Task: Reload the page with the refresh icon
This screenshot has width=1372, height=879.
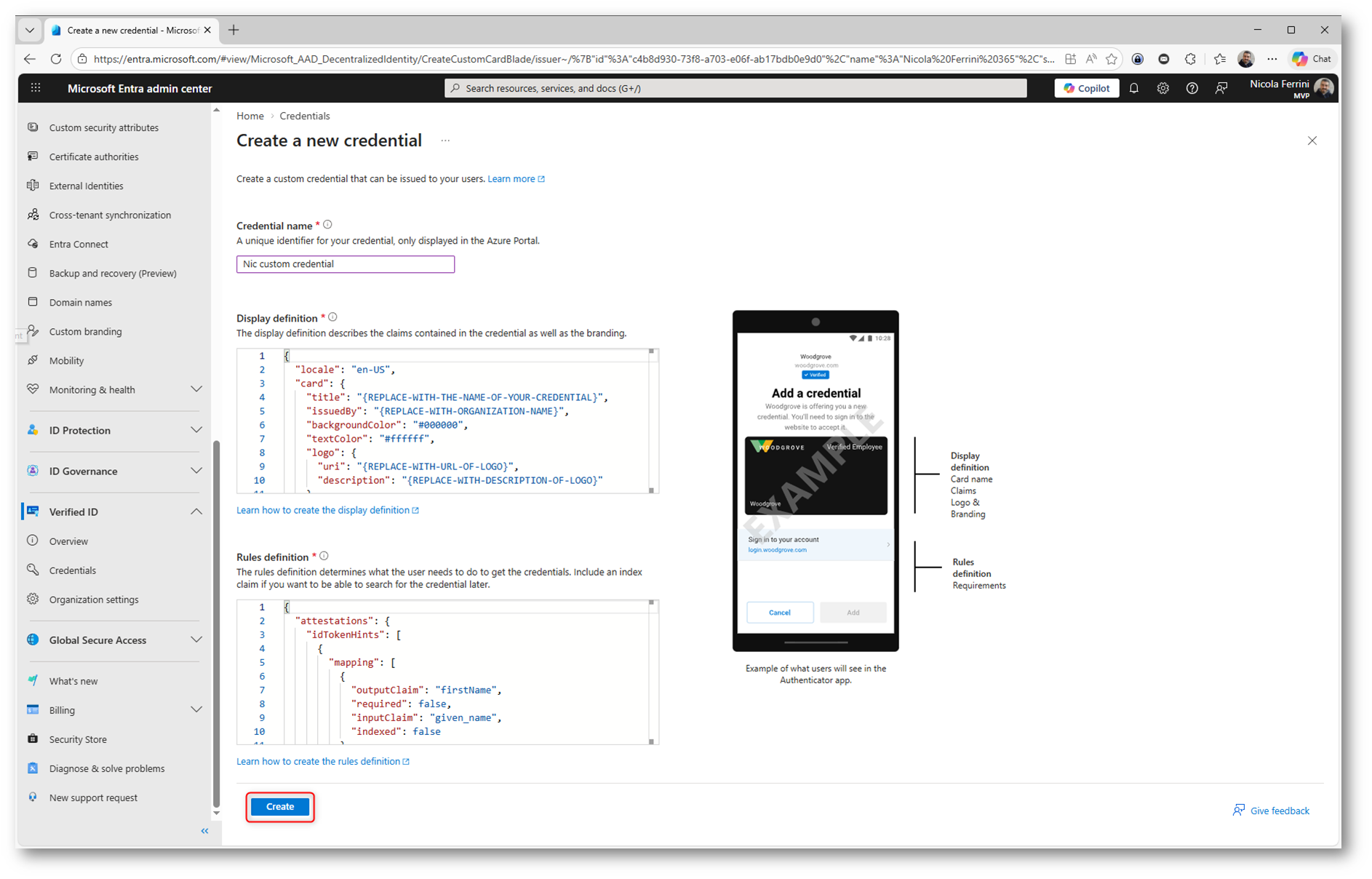Action: (x=56, y=59)
